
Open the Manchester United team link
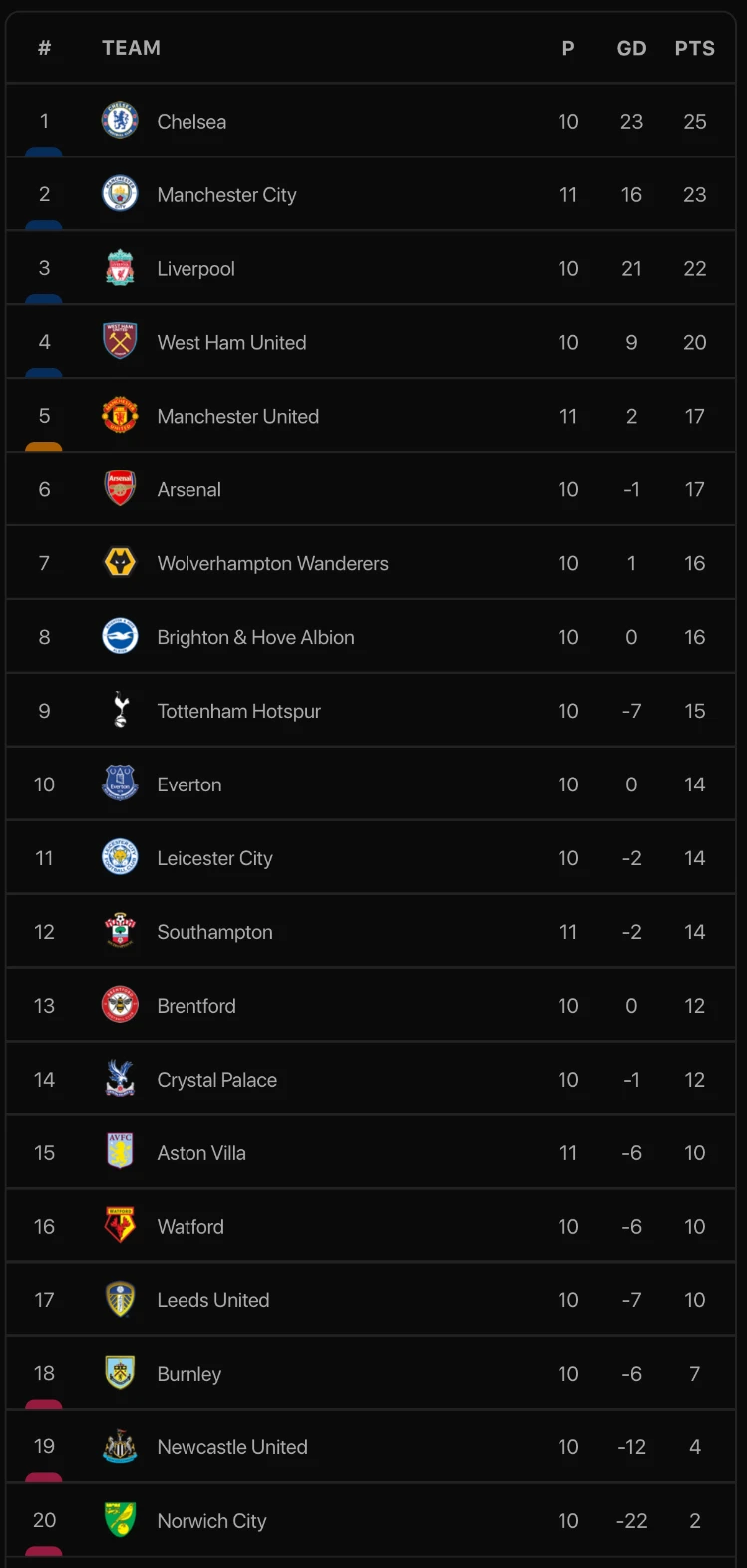click(x=237, y=416)
